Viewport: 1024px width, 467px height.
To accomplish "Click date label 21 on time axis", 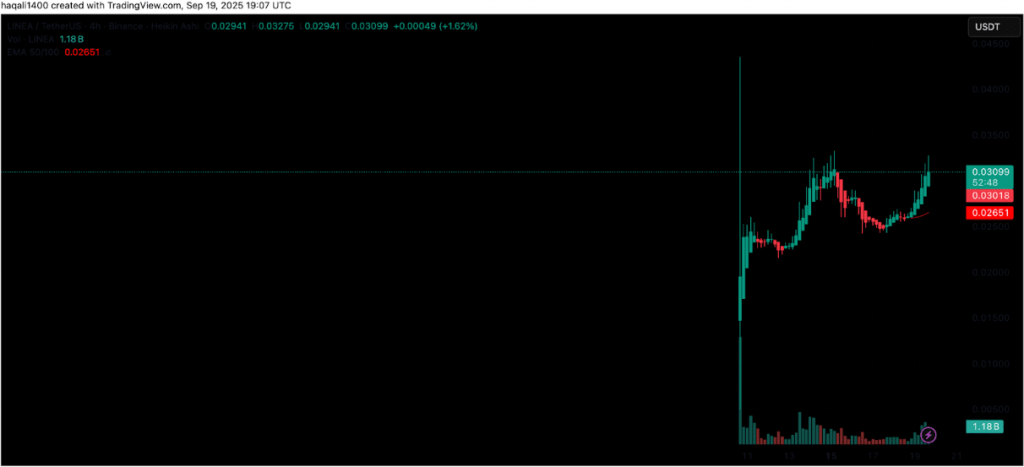I will coord(956,455).
